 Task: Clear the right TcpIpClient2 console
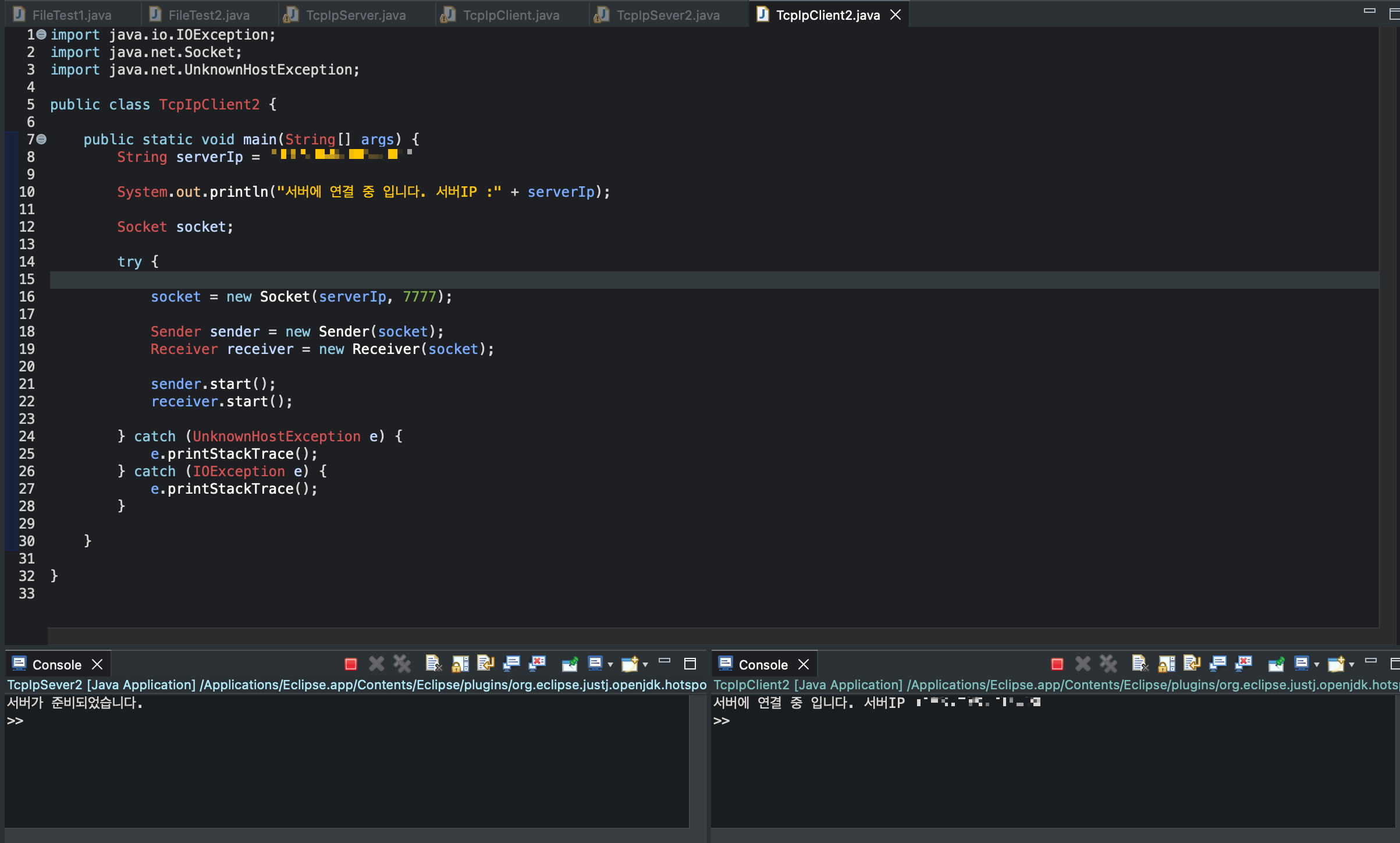point(1139,664)
